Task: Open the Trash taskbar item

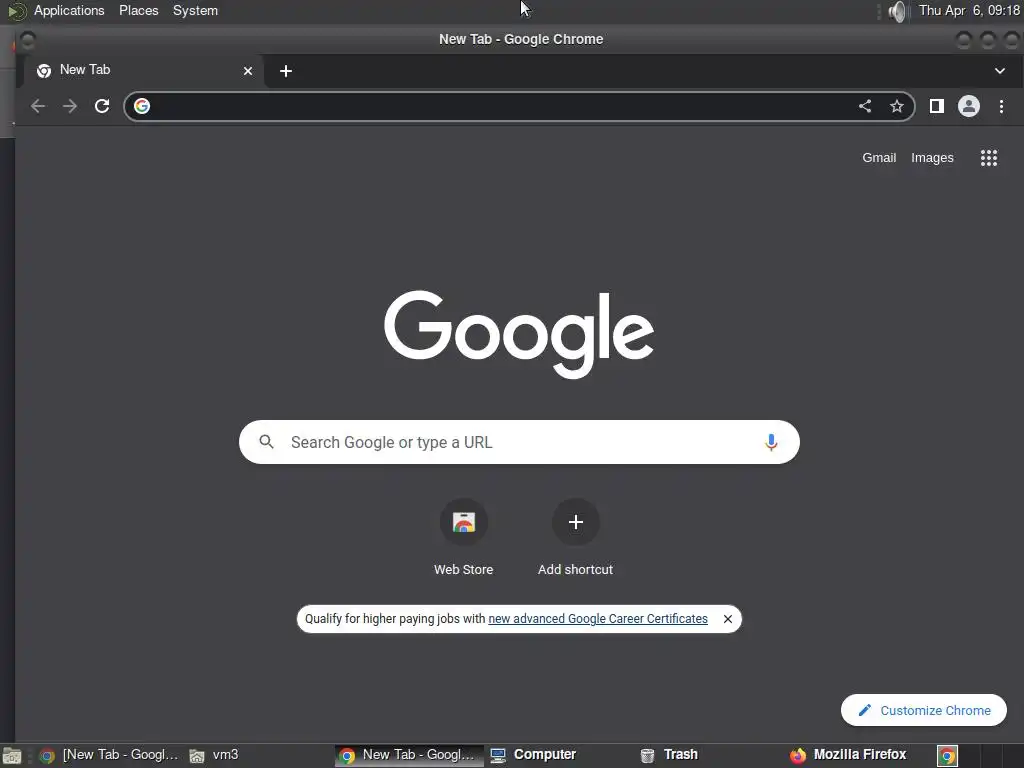Action: (x=669, y=755)
